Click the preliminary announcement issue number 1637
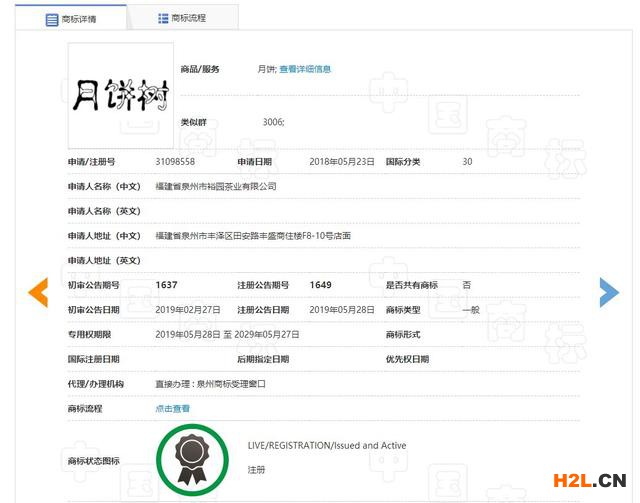 tap(166, 285)
